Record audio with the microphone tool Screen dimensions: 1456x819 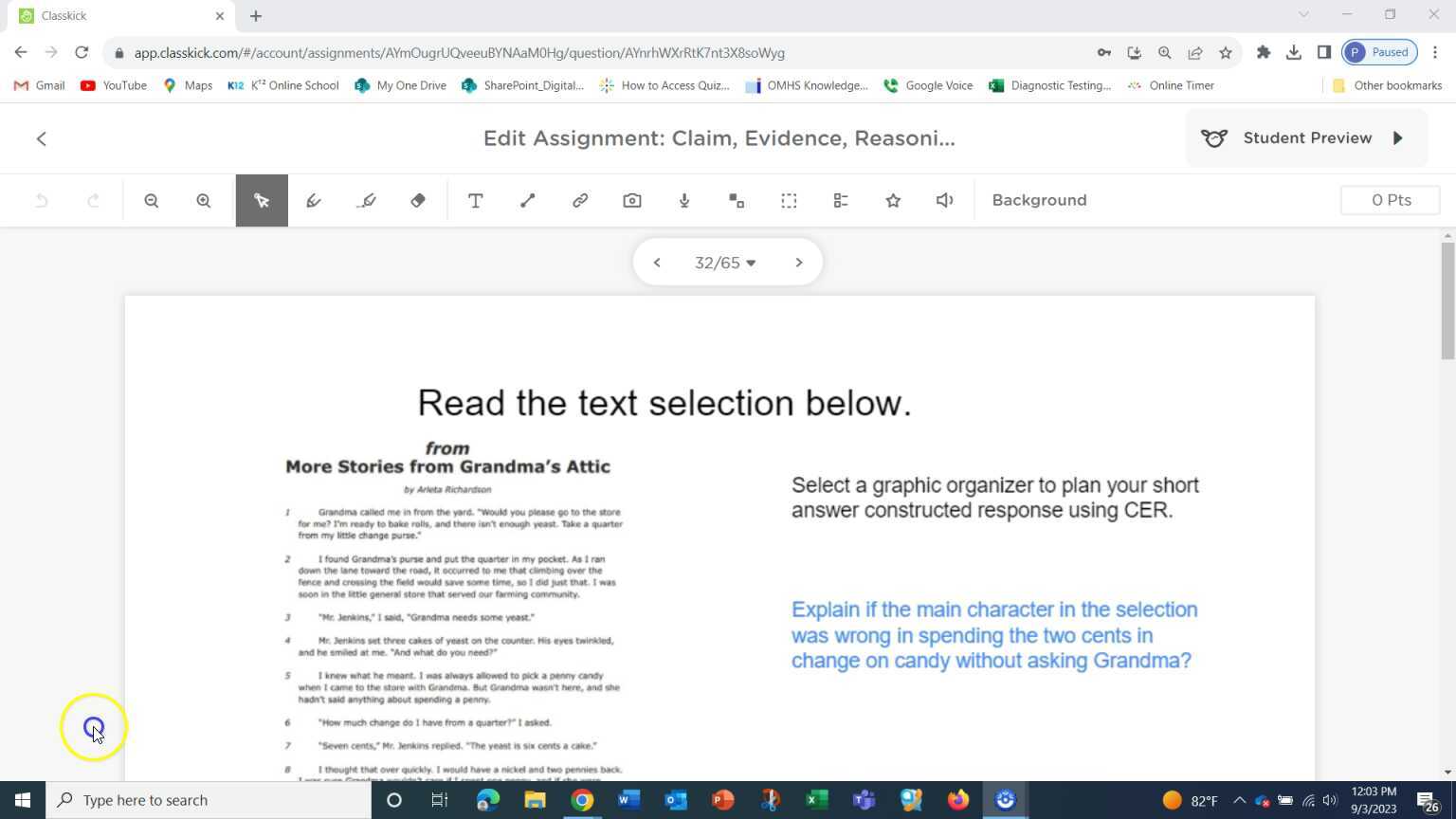point(683,200)
